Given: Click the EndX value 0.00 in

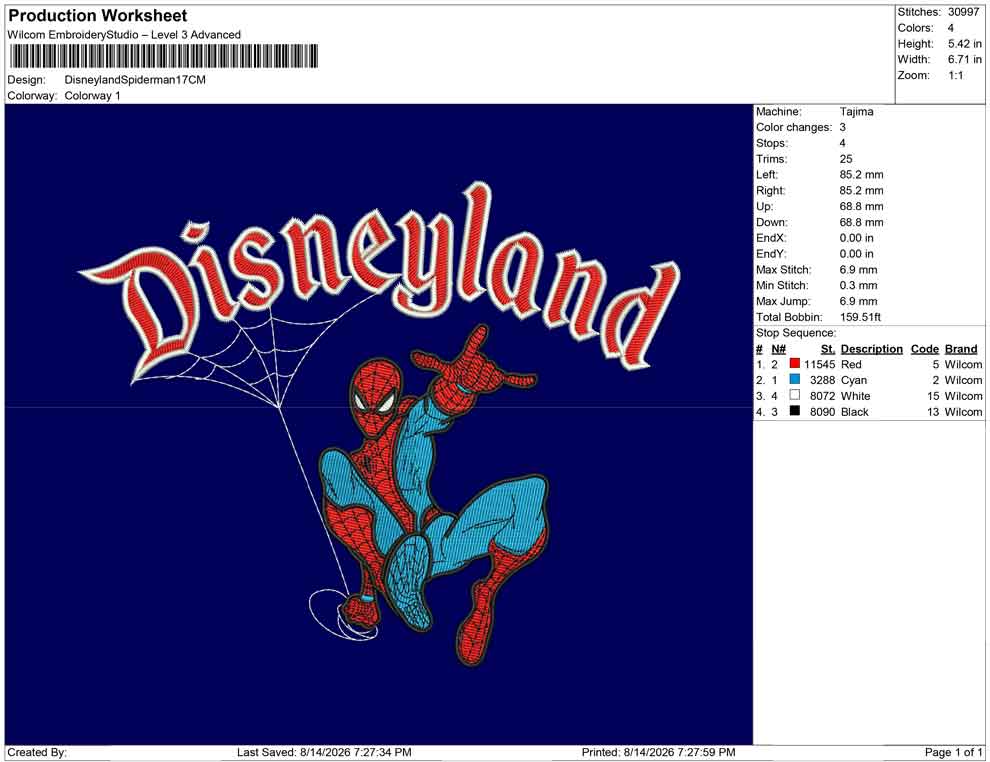Looking at the screenshot, I should 857,238.
